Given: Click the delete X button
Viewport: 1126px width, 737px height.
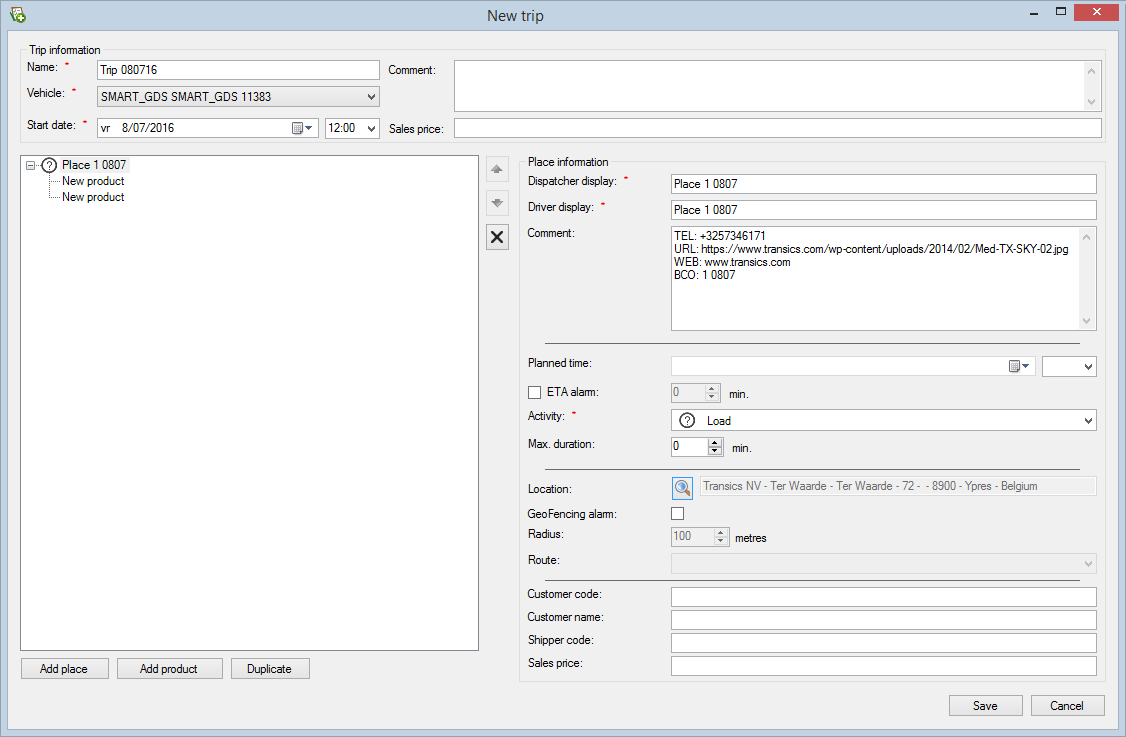Looking at the screenshot, I should click(x=496, y=237).
